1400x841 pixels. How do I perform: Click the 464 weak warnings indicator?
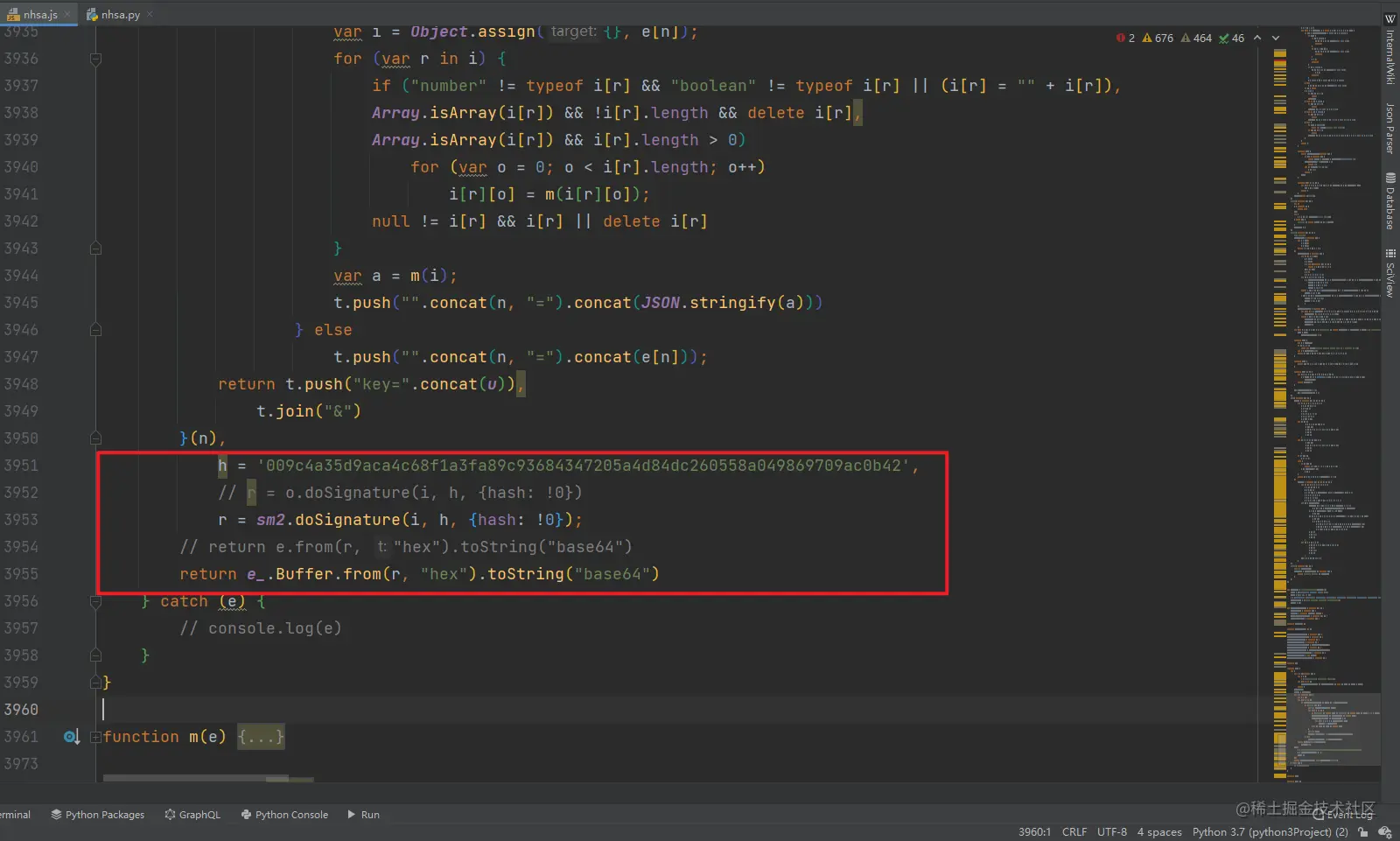click(1196, 38)
